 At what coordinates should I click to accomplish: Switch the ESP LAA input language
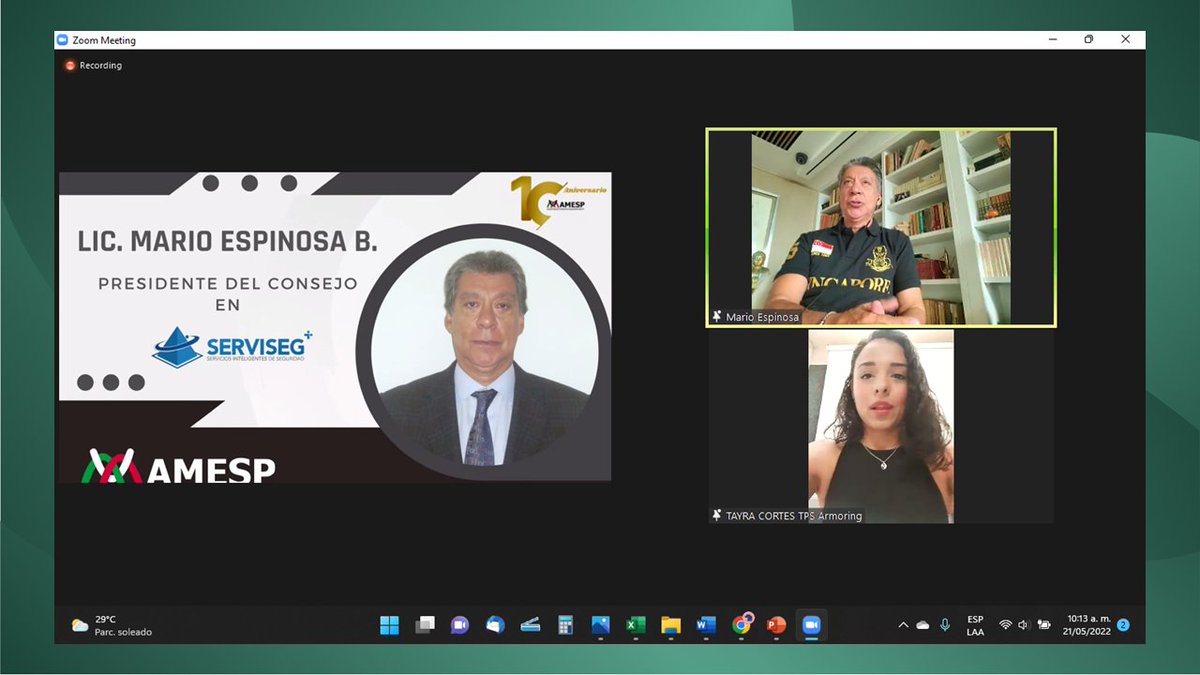tap(975, 625)
